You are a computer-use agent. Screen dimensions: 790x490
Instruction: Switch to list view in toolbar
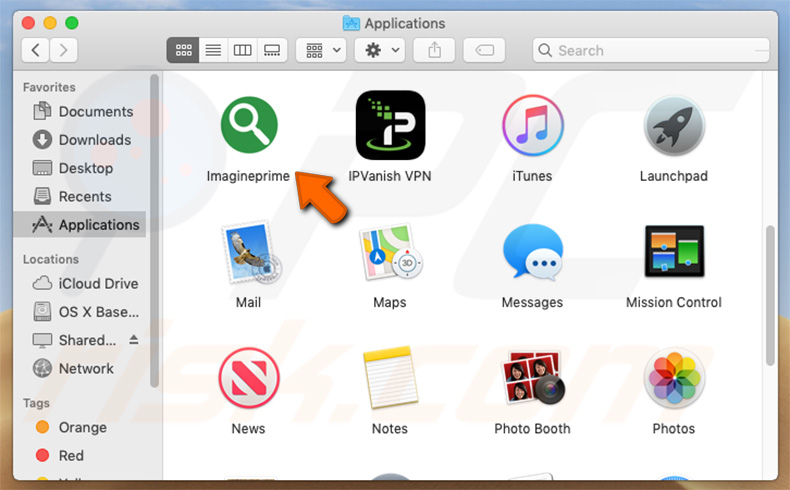coord(213,50)
